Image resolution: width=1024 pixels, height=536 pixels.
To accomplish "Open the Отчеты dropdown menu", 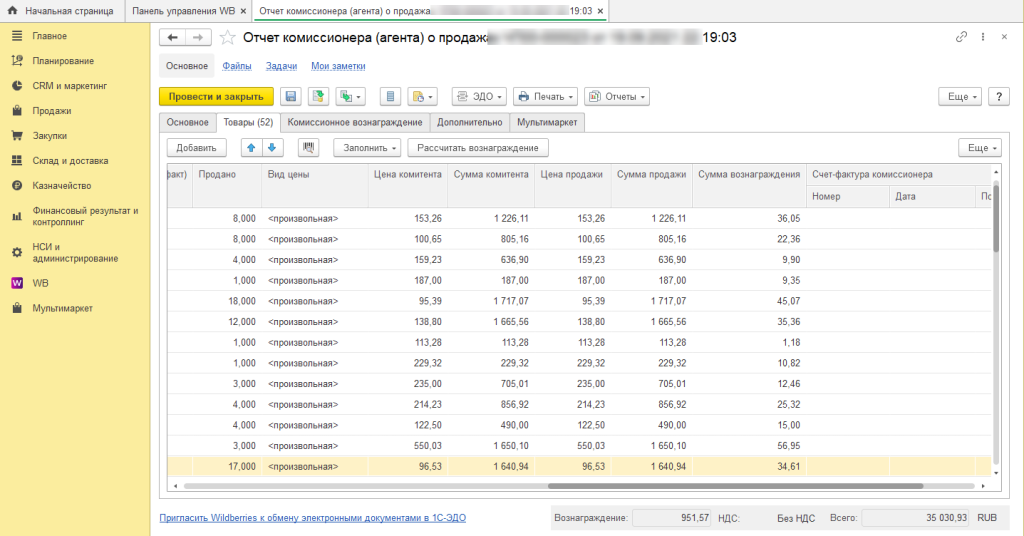I will coord(616,97).
